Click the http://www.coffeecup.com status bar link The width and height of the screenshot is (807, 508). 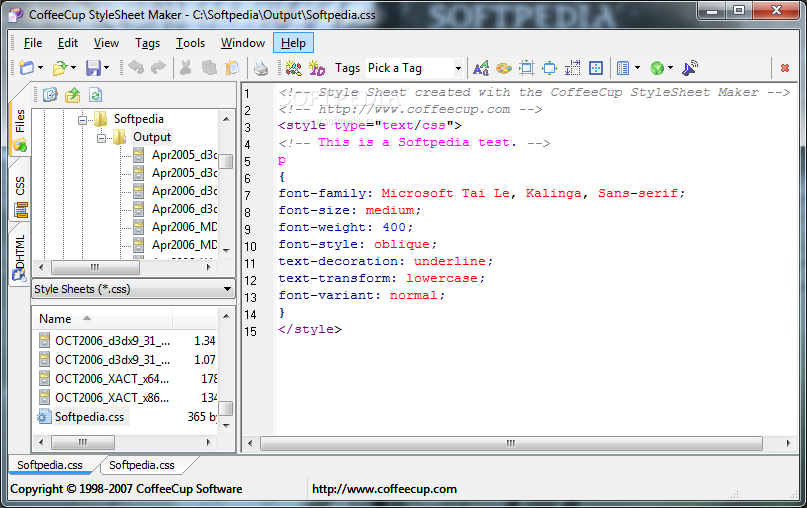point(384,489)
